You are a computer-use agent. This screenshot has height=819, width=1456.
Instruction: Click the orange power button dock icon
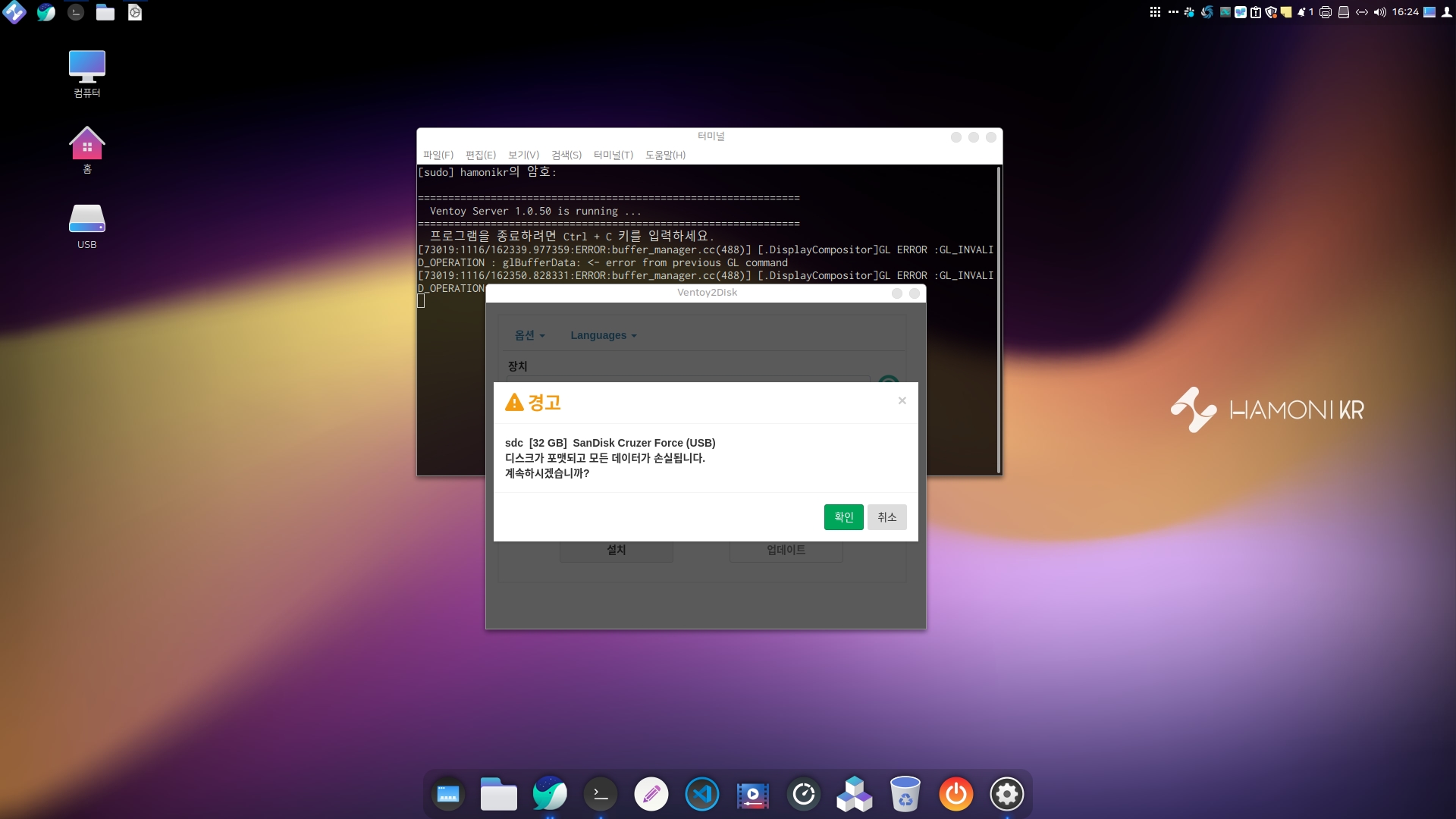955,794
